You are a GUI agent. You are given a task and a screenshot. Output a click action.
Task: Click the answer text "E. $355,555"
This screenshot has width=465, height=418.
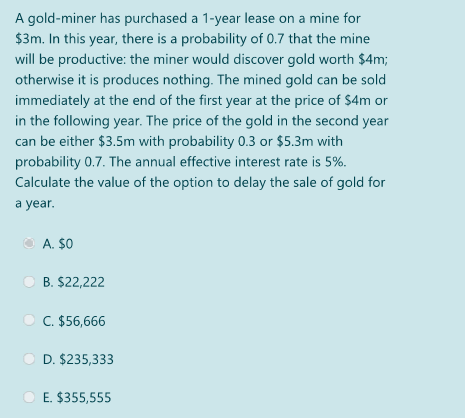[77, 398]
